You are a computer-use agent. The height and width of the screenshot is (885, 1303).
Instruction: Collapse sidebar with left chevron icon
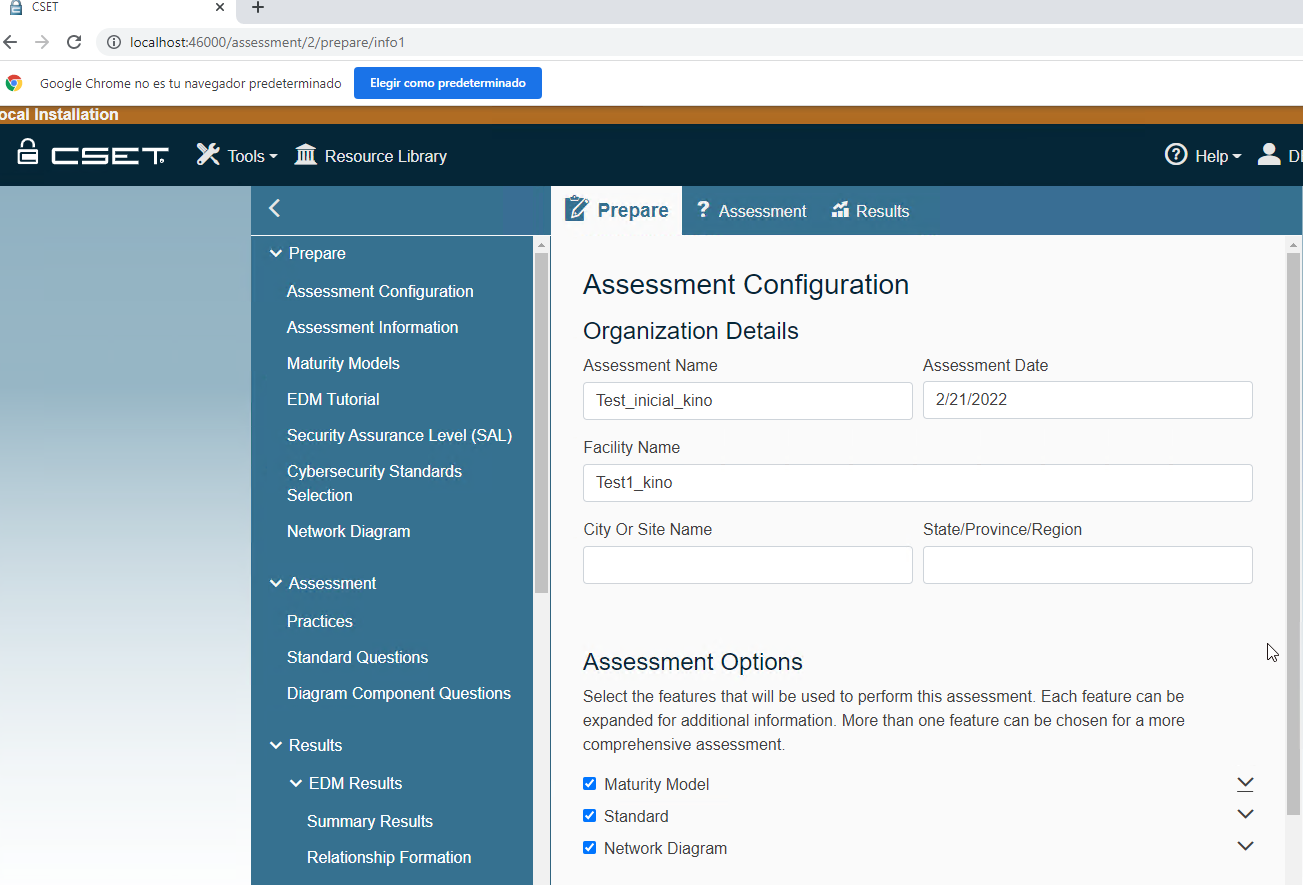point(275,209)
